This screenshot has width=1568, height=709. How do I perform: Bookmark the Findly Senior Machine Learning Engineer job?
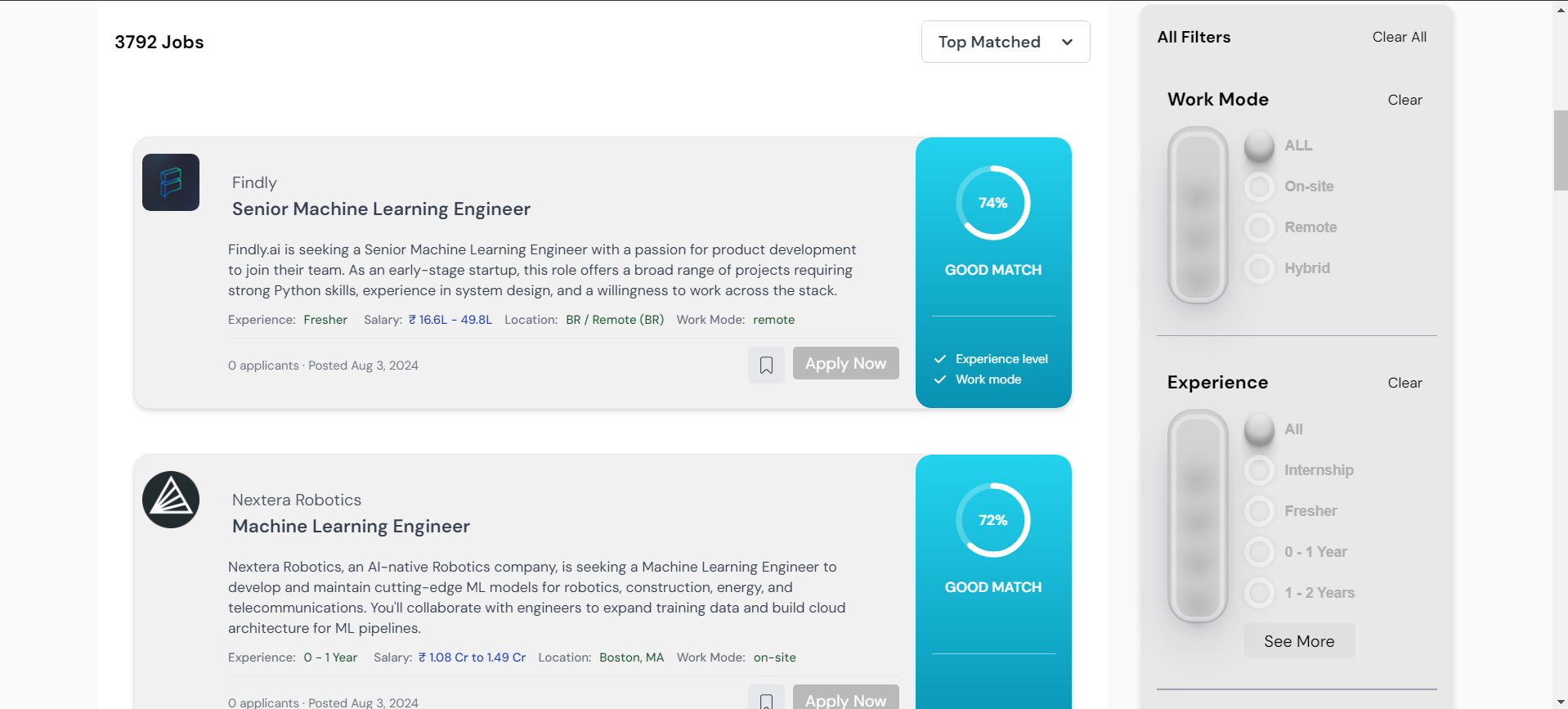click(x=766, y=365)
